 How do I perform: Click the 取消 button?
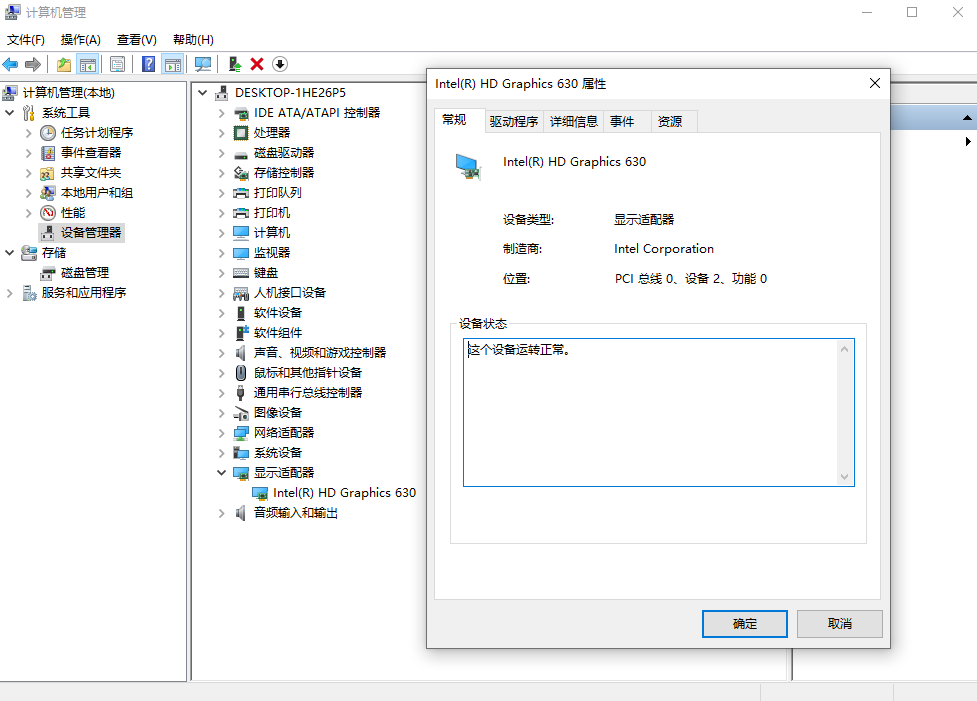click(839, 623)
